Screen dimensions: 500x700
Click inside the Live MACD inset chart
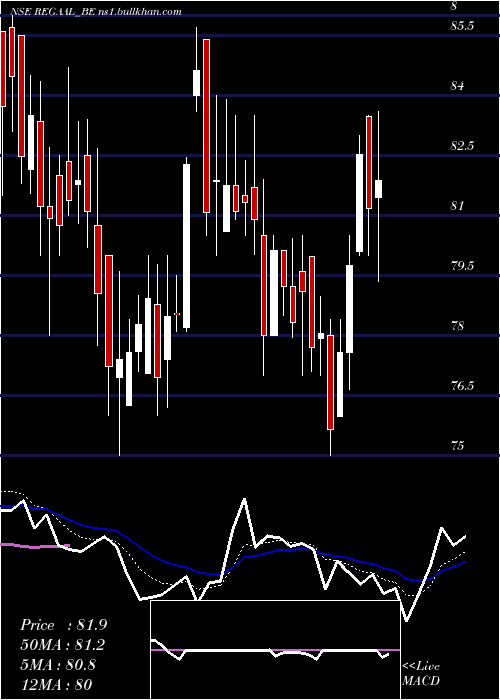[x=275, y=650]
